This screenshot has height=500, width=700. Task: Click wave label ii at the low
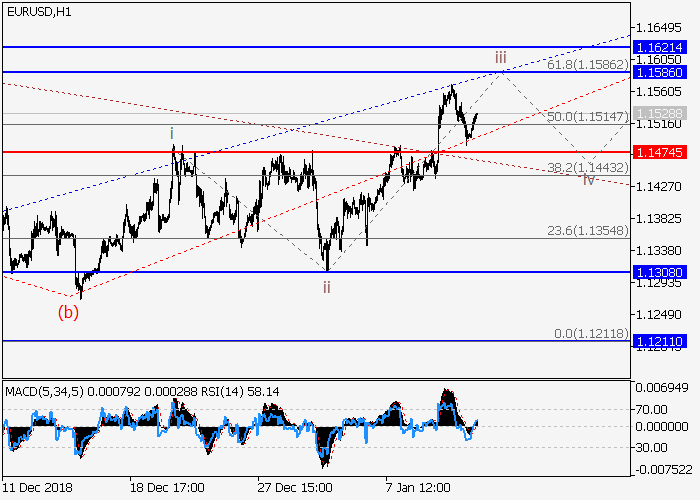327,287
